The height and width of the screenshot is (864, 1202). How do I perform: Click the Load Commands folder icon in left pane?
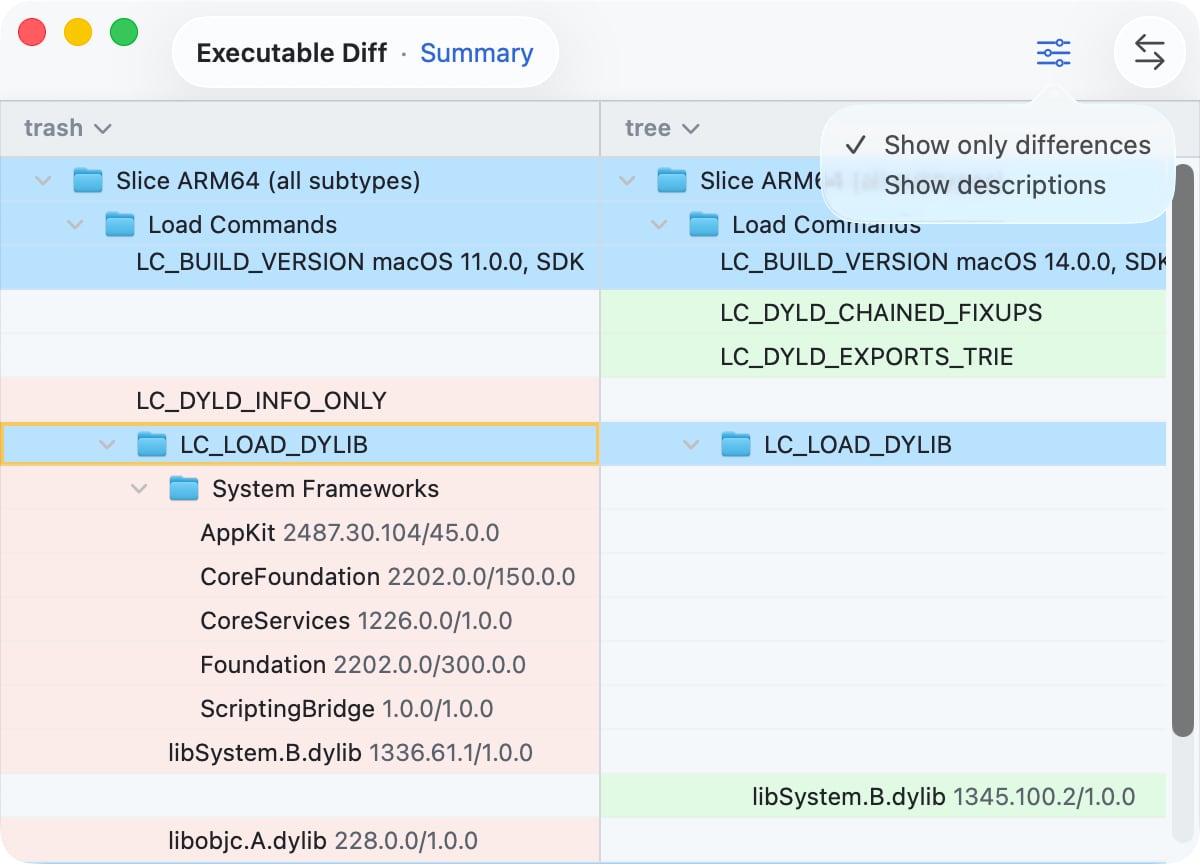[122, 225]
